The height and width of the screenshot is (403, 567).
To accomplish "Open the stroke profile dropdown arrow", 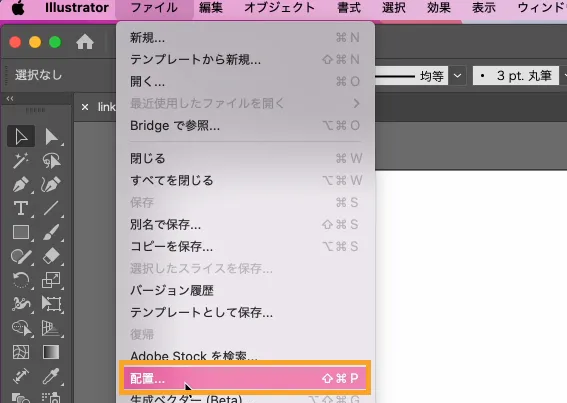I will [x=457, y=76].
